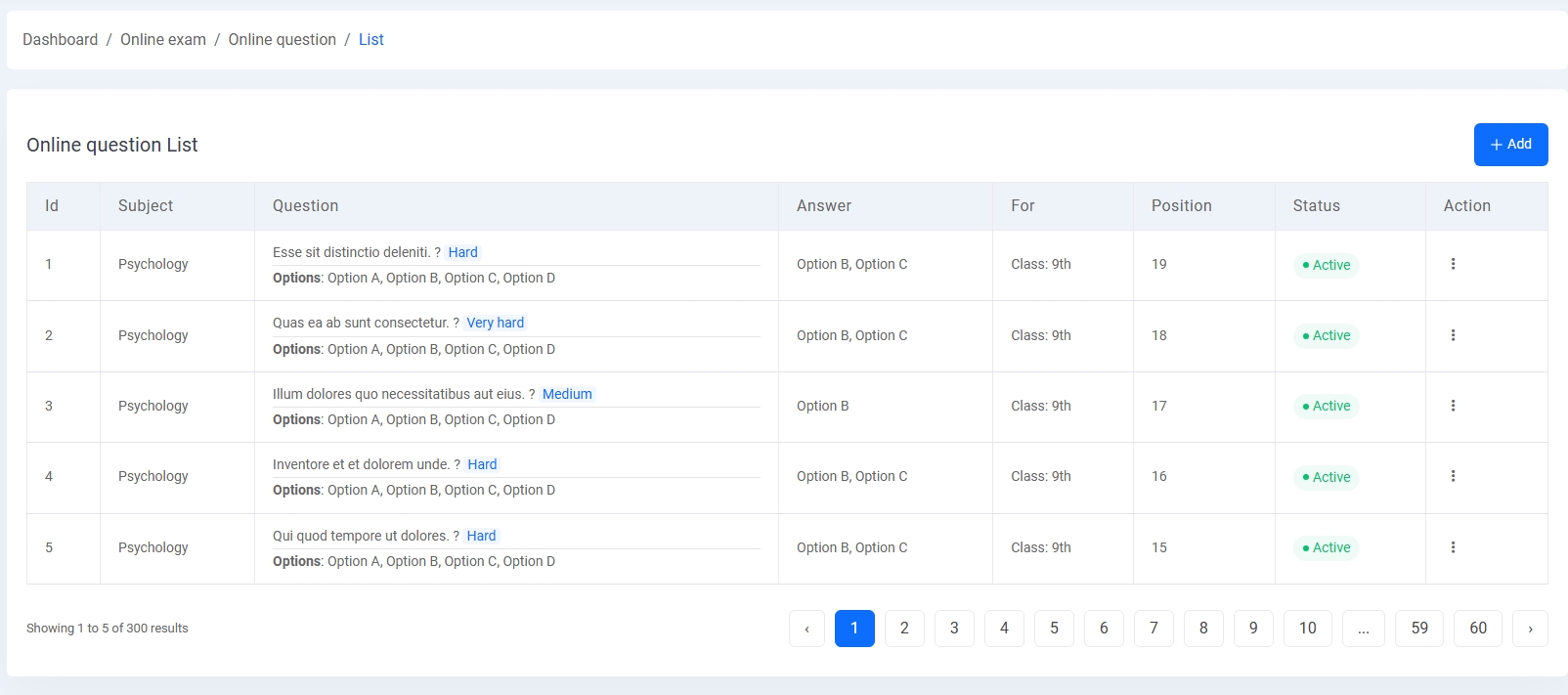The height and width of the screenshot is (695, 1568).
Task: Go to page 10 of results
Action: point(1307,629)
